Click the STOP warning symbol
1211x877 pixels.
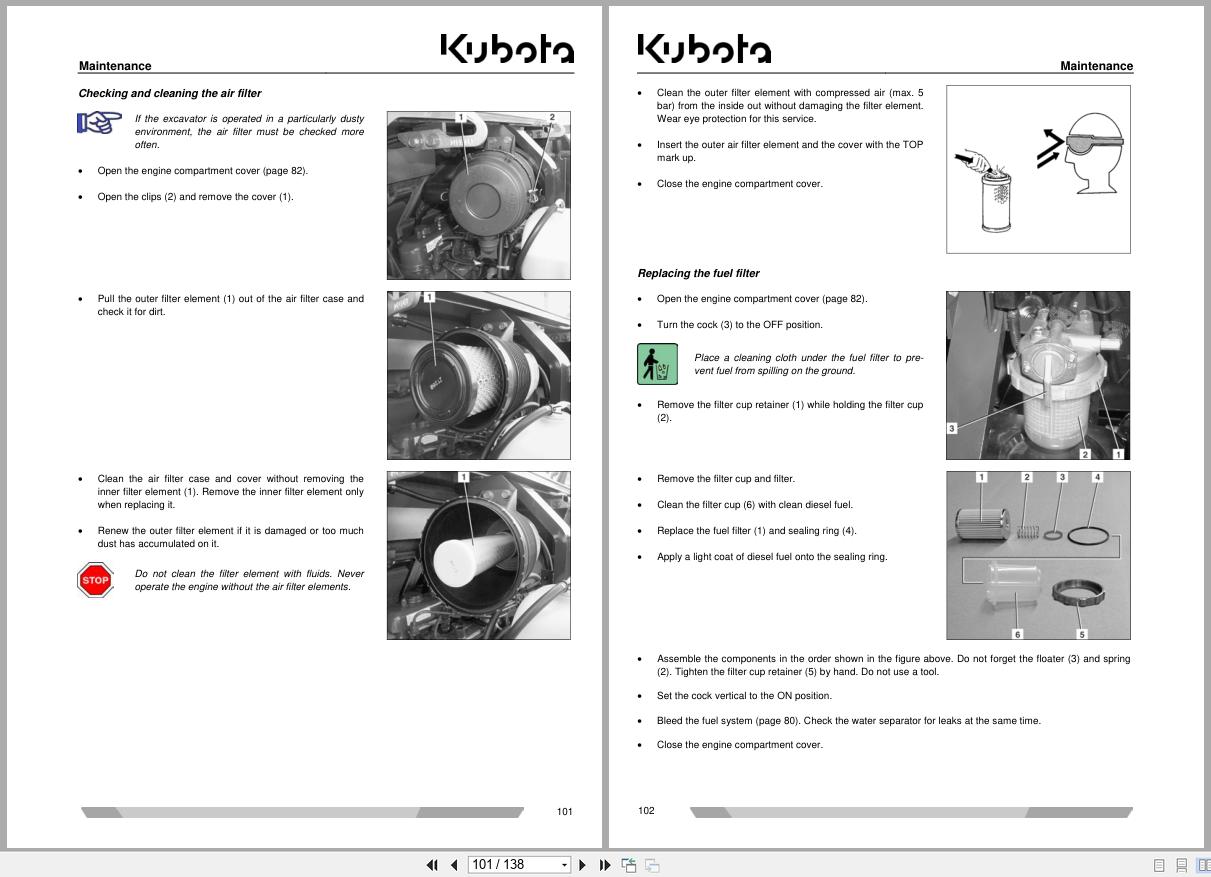[95, 580]
